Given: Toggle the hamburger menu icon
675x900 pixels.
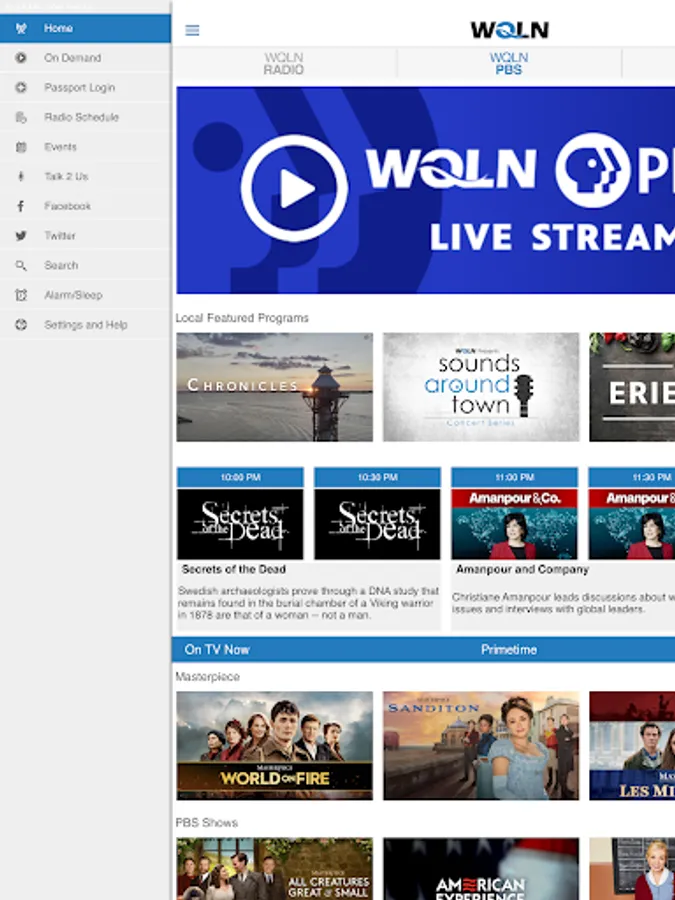Looking at the screenshot, I should click(192, 30).
